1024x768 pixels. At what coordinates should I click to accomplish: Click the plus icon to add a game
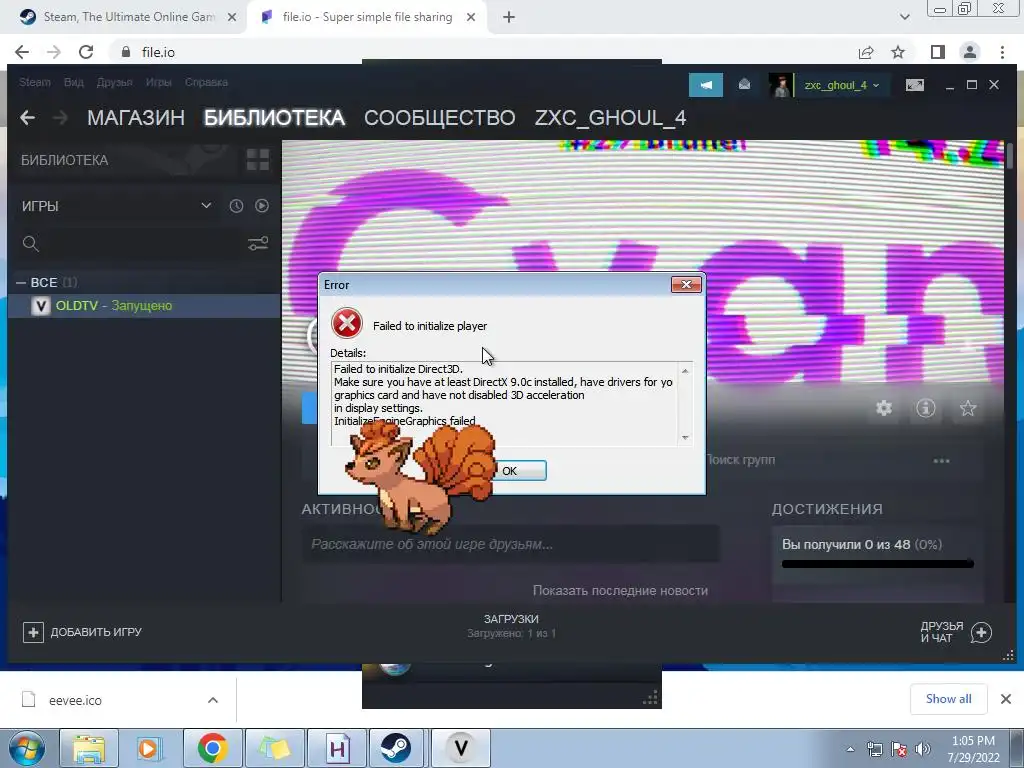(x=33, y=632)
